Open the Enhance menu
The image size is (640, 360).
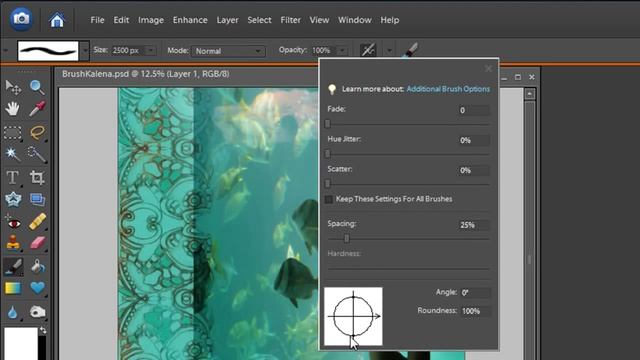pyautogui.click(x=190, y=20)
